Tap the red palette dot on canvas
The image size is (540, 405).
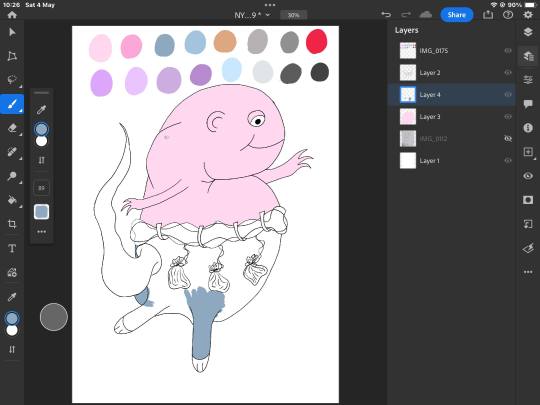(316, 41)
